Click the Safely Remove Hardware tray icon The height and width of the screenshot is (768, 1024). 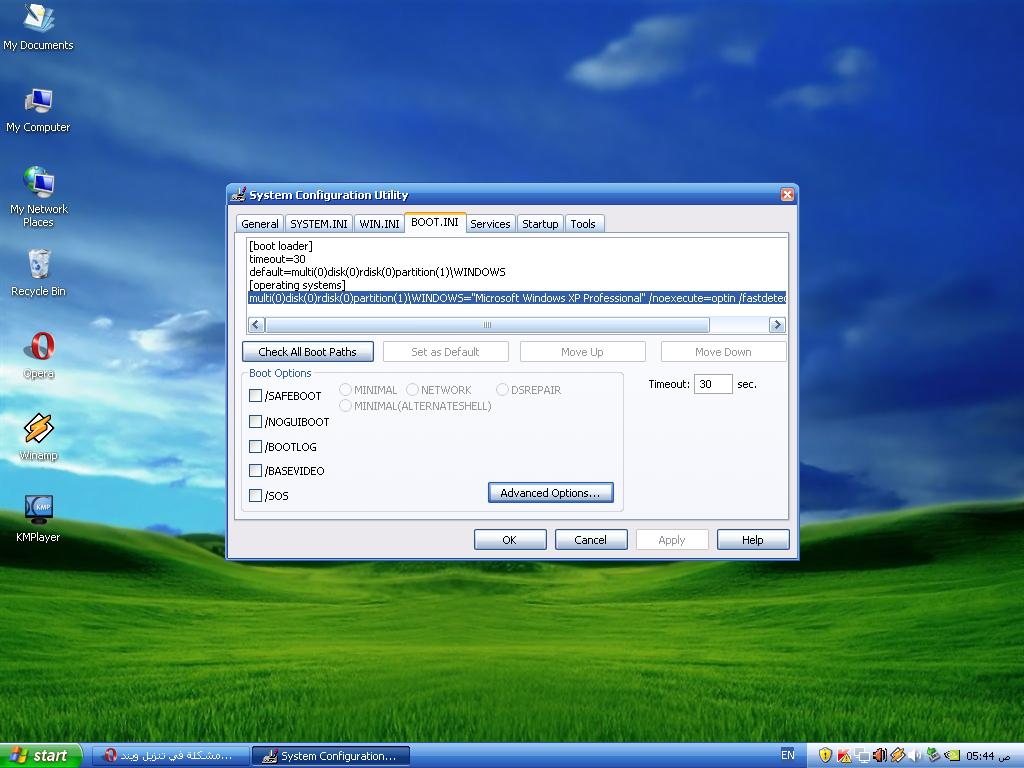tap(933, 756)
